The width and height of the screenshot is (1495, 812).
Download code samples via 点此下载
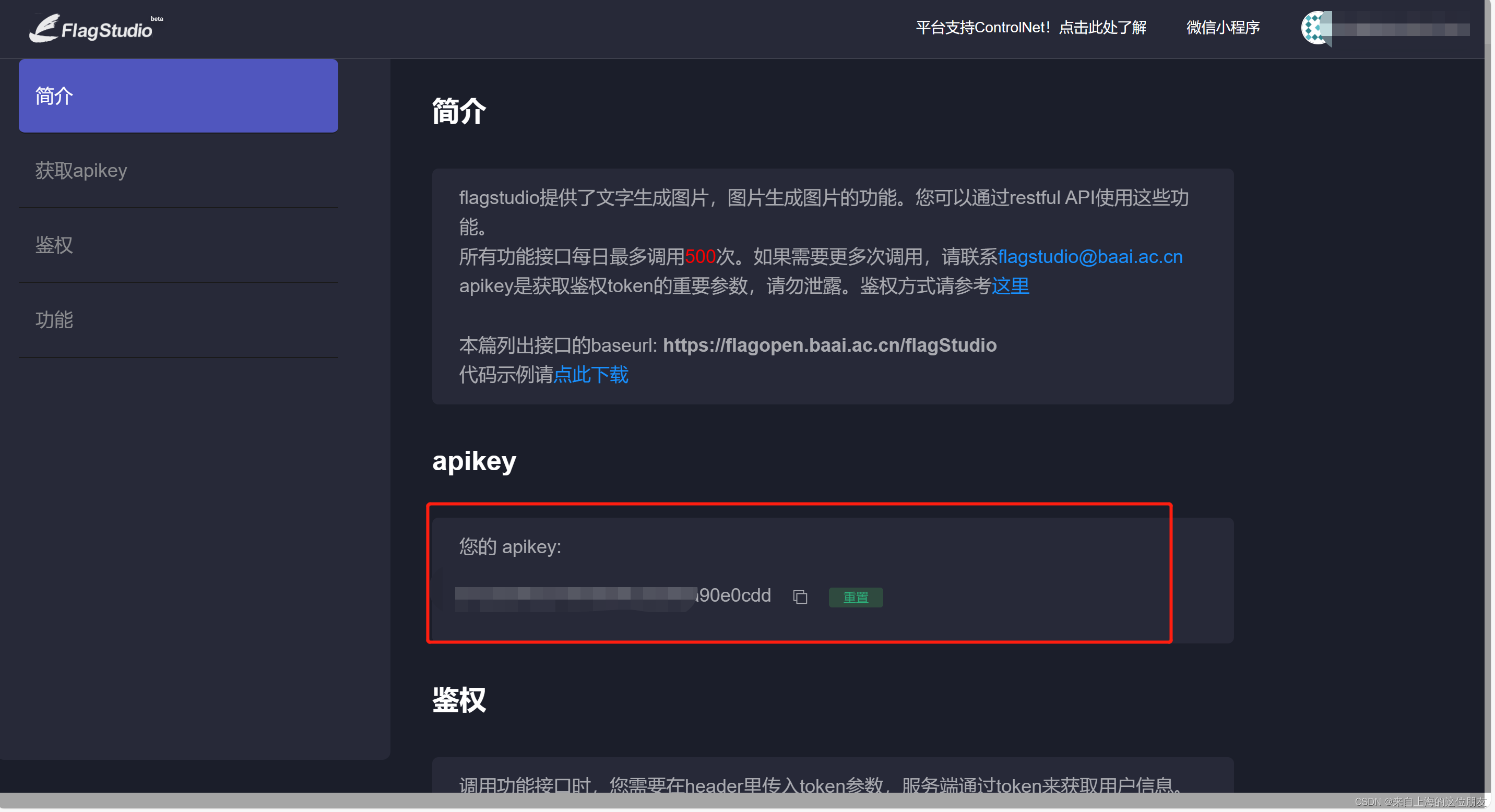[591, 375]
